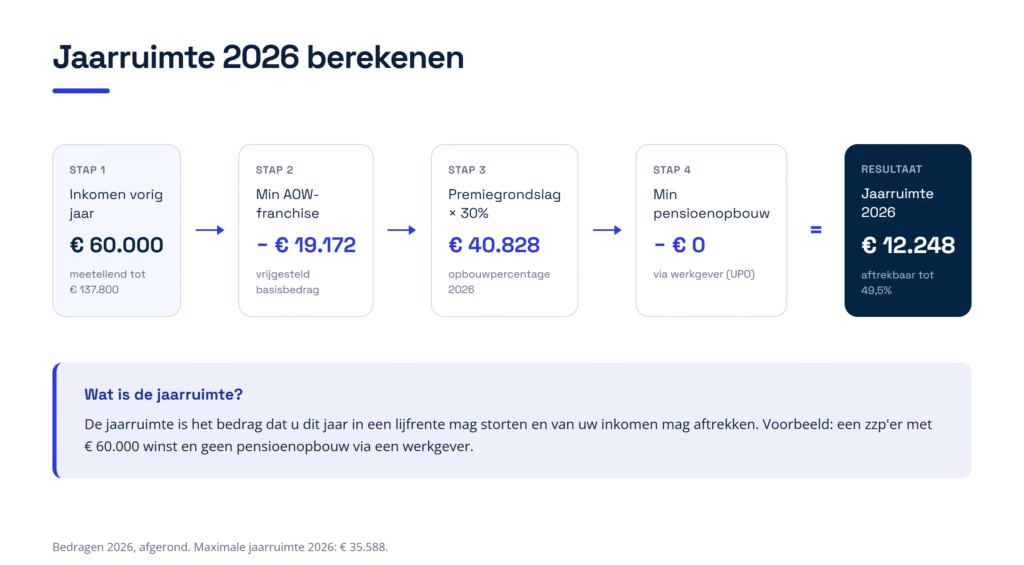1024x565 pixels.
Task: Click the arrow between Stap 1 and Stap 2
Action: pyautogui.click(x=210, y=230)
